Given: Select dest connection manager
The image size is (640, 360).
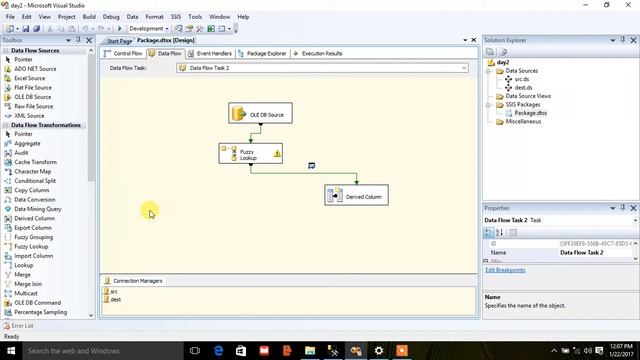Looking at the screenshot, I should point(112,300).
